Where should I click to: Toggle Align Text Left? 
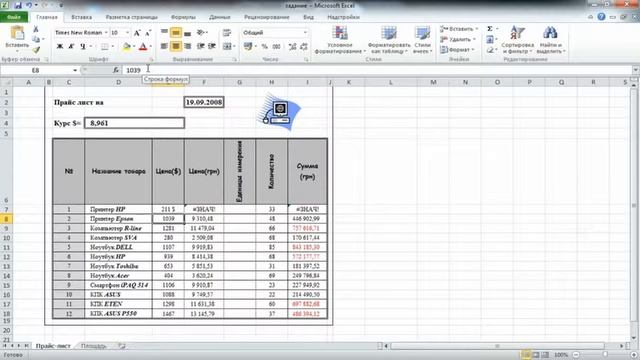click(164, 47)
